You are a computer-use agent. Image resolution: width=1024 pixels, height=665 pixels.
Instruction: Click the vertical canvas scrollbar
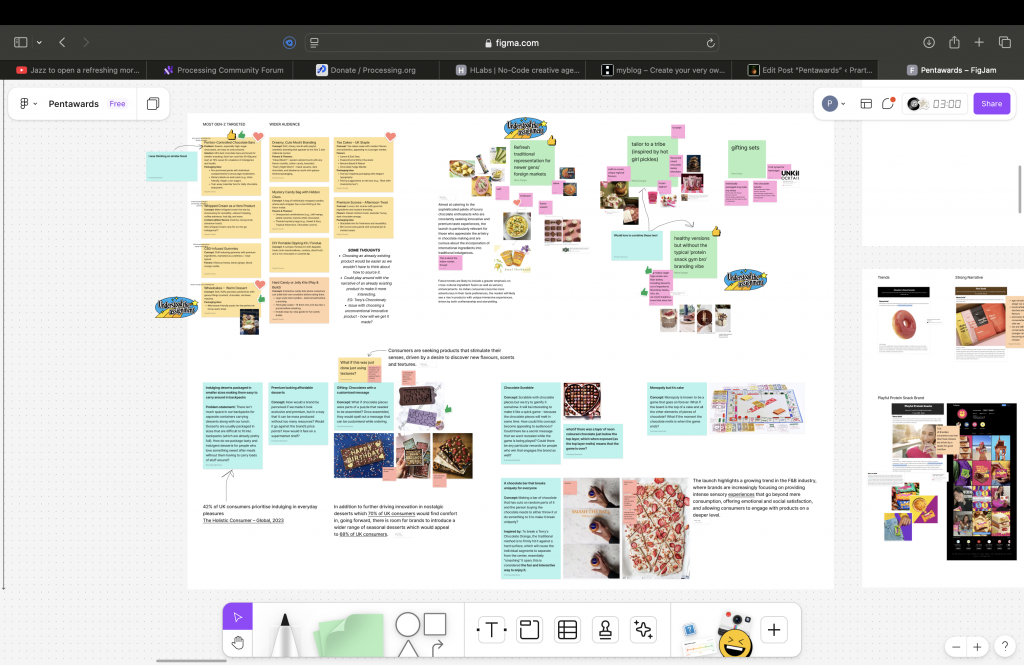coord(1019,189)
